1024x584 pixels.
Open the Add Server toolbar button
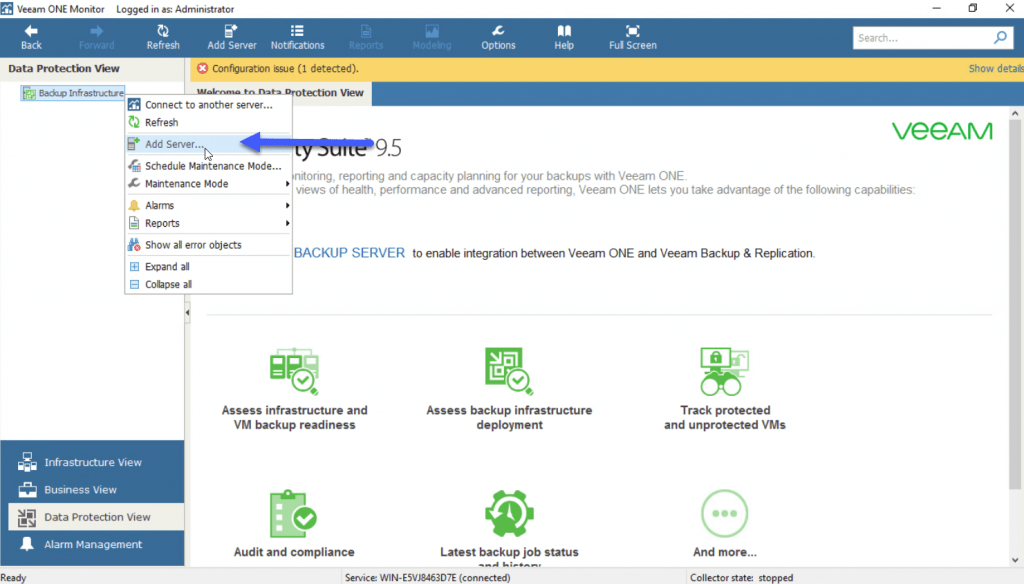point(231,31)
